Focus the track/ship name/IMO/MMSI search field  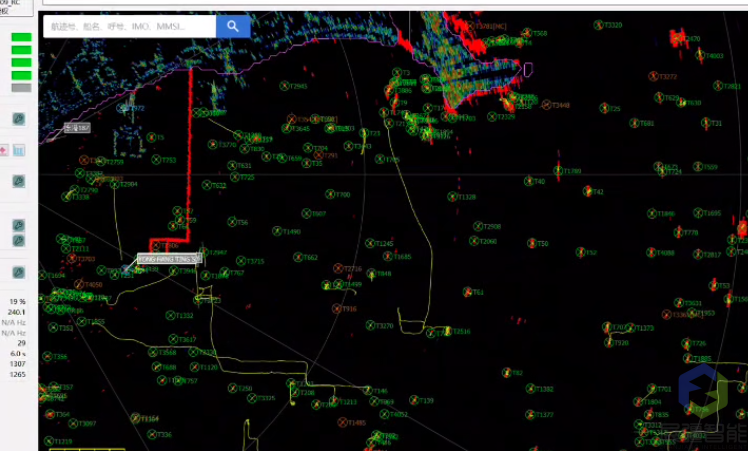(129, 26)
